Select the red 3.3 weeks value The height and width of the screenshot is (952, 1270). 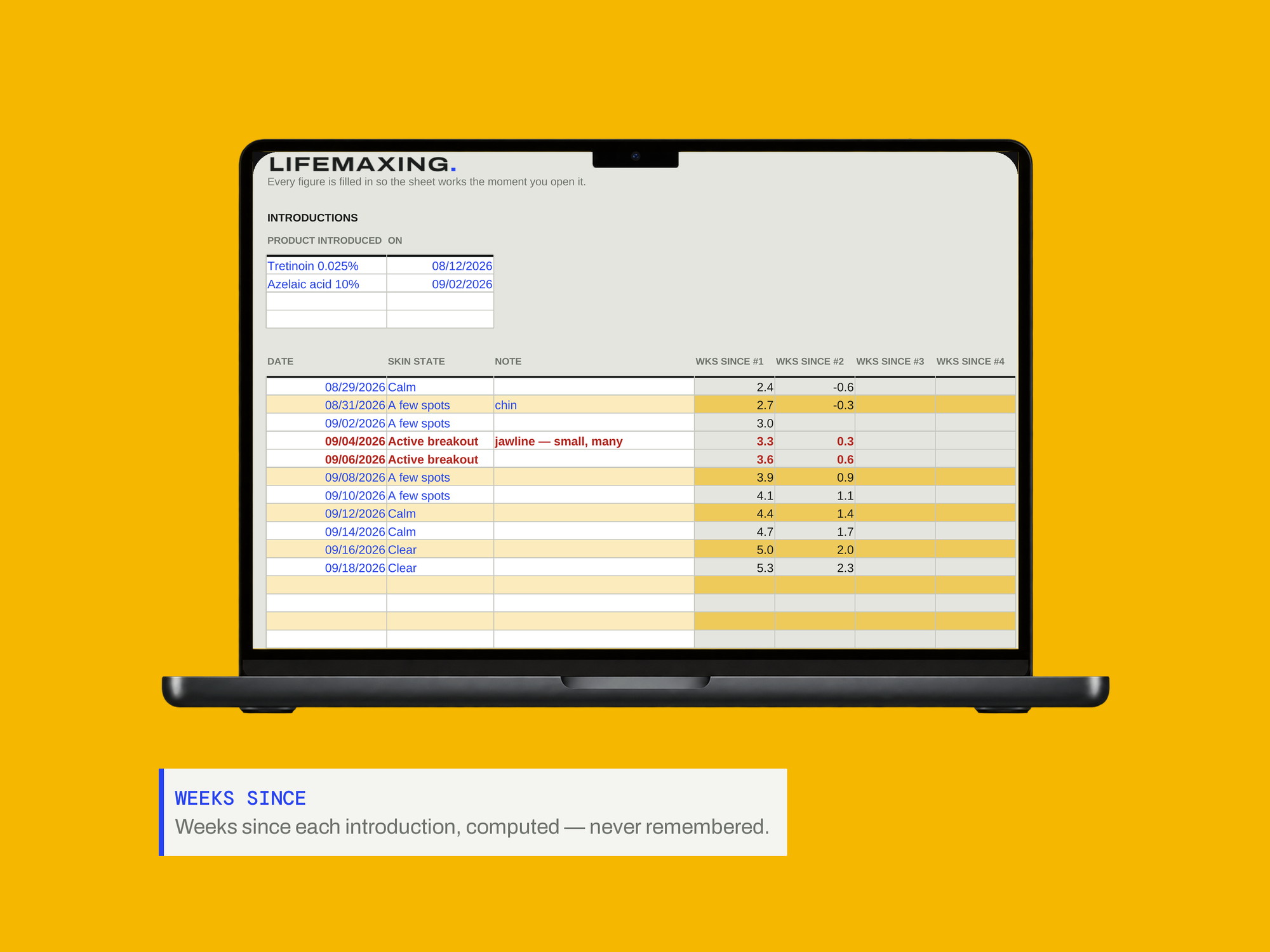pyautogui.click(x=735, y=441)
